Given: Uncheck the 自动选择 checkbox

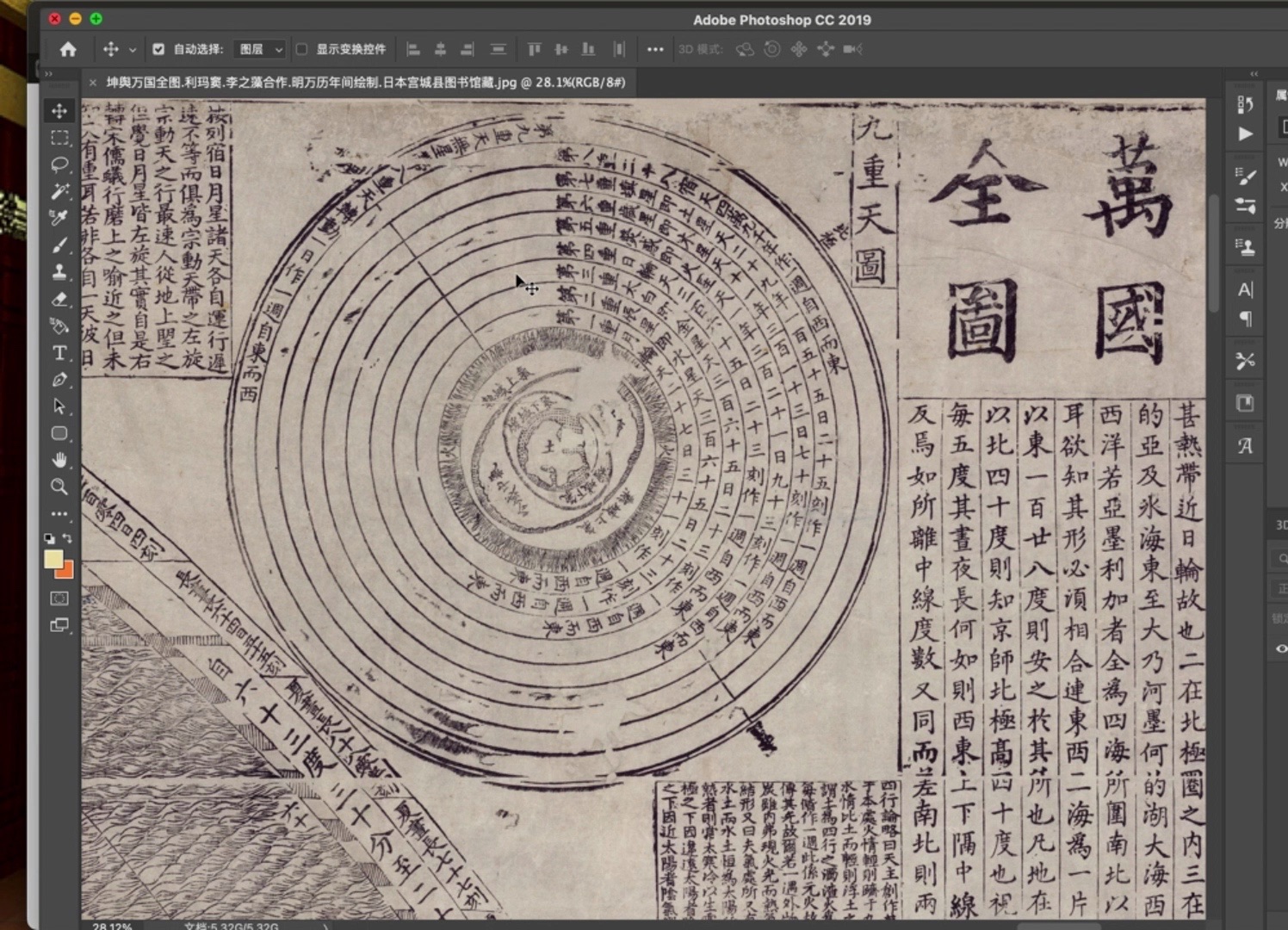Looking at the screenshot, I should (158, 49).
